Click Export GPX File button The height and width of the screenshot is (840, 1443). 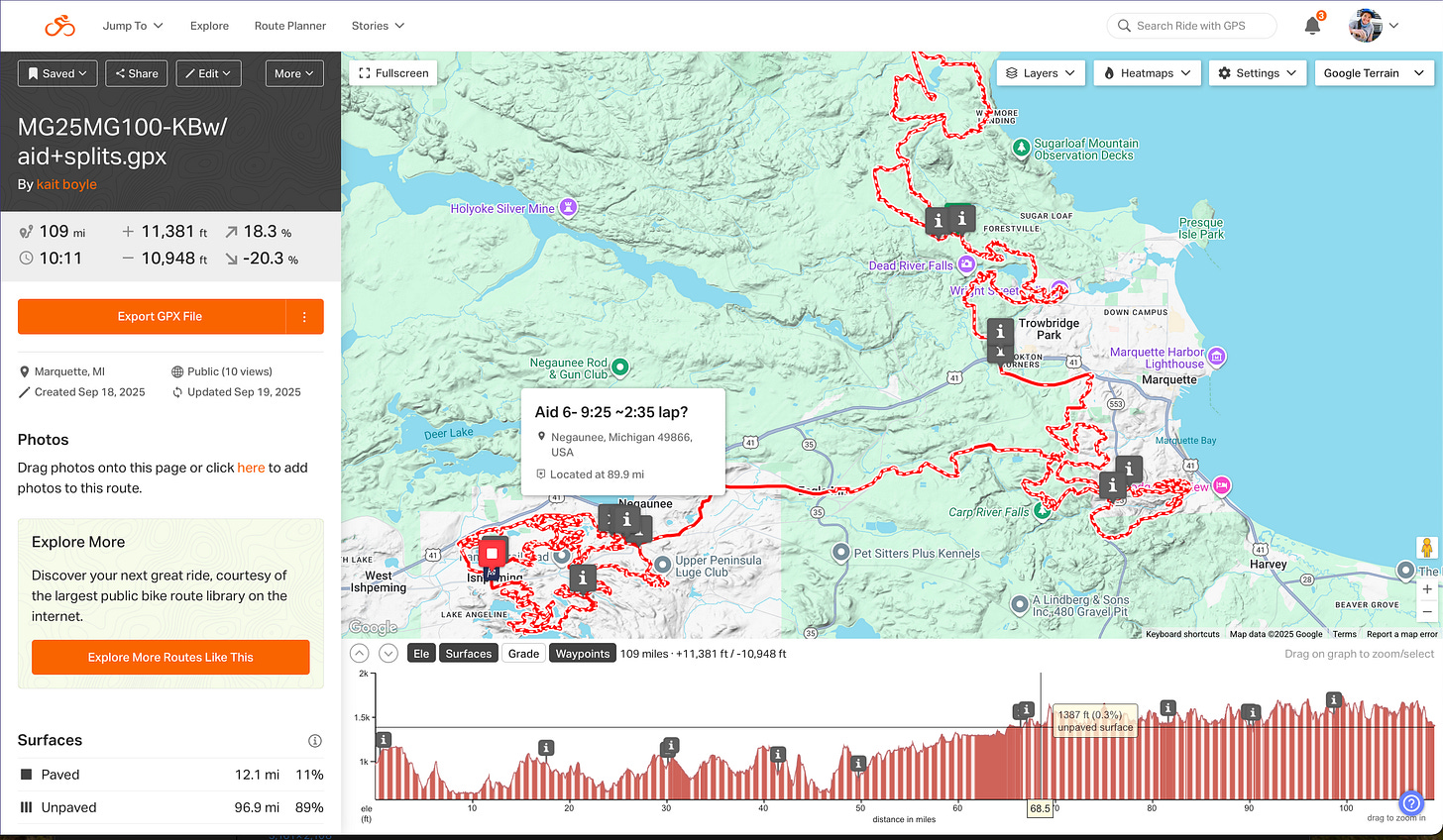click(152, 317)
